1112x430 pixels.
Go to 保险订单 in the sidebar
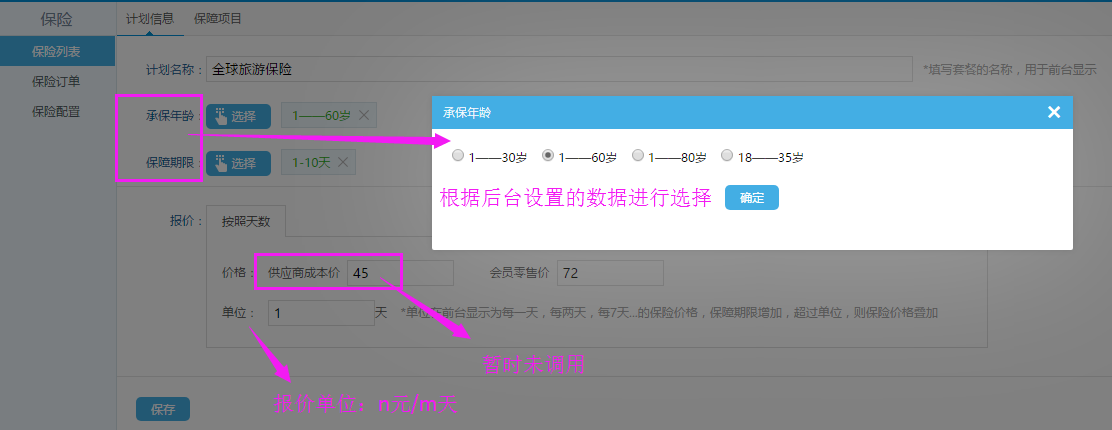coord(57,81)
